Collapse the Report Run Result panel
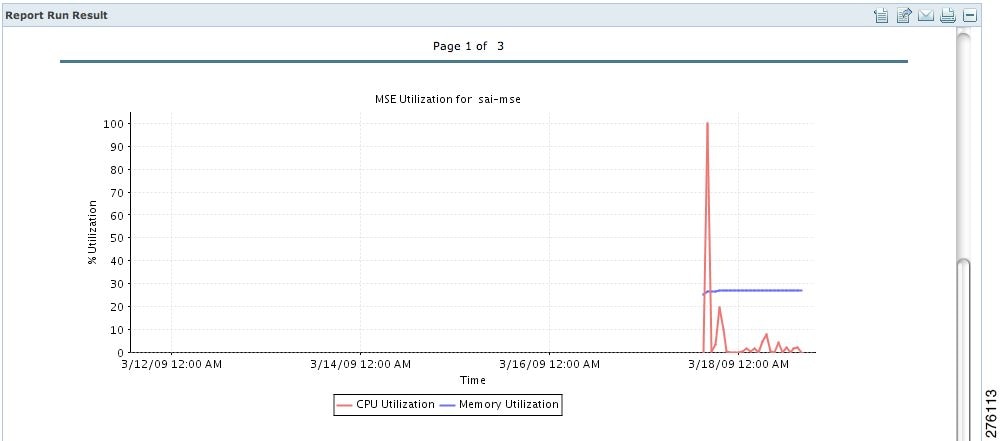This screenshot has height=441, width=1000. coord(969,15)
